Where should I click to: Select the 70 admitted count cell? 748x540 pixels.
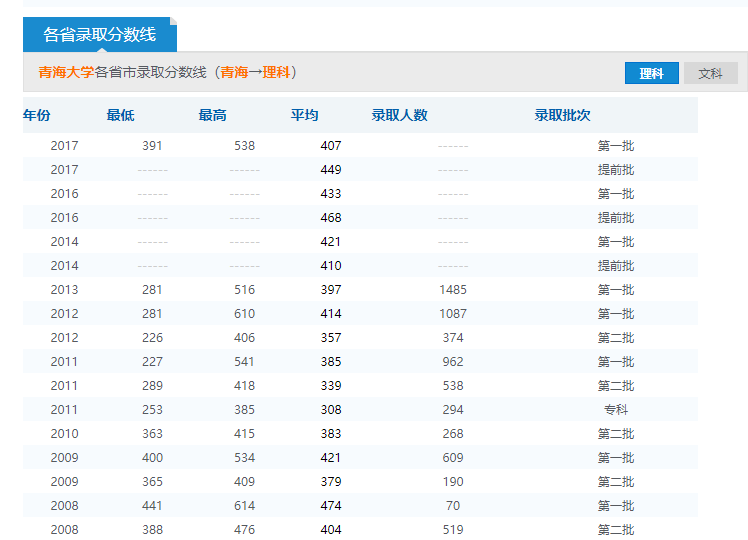[x=453, y=506]
